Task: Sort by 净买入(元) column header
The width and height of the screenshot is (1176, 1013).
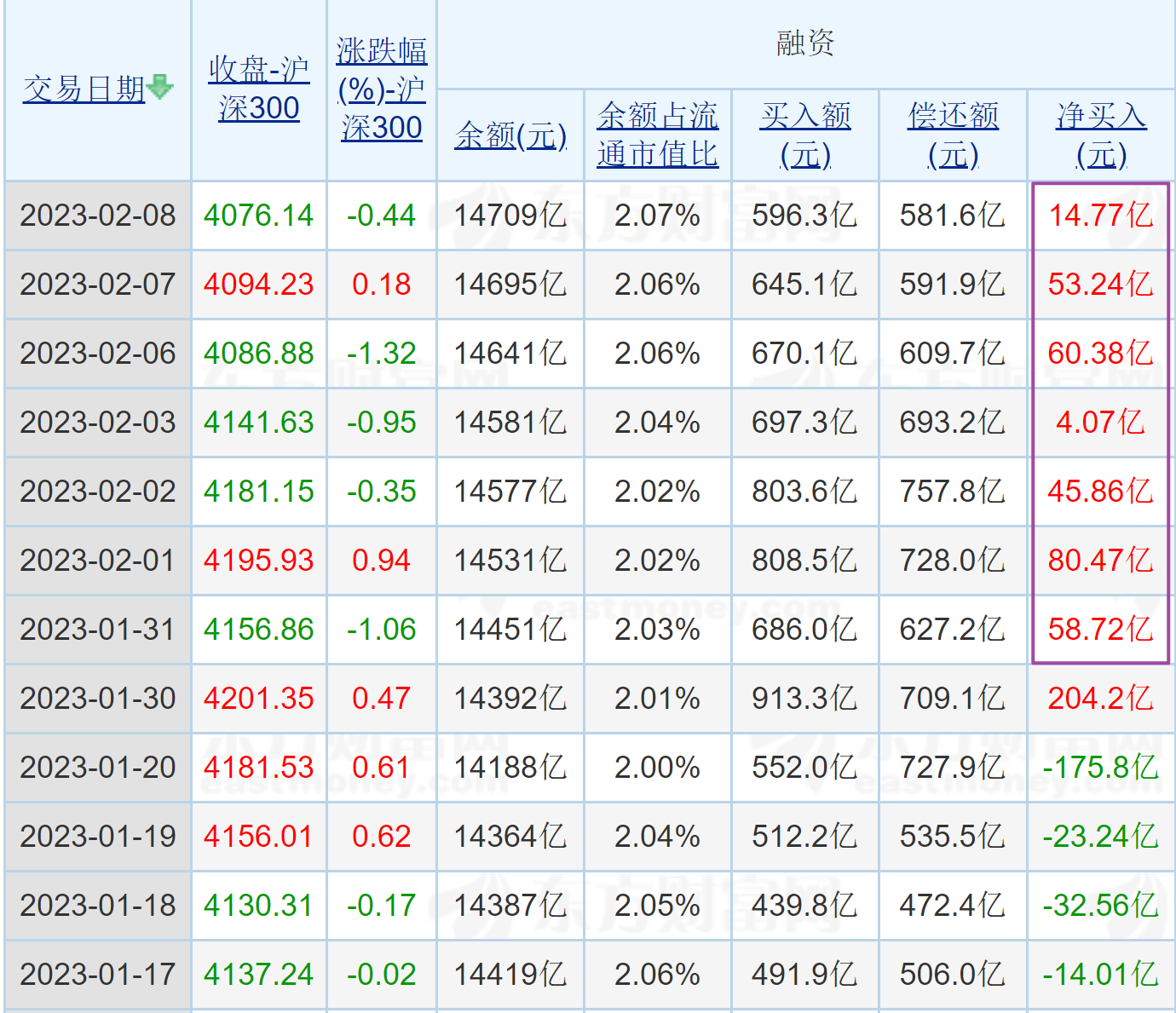Action: [x=1102, y=135]
